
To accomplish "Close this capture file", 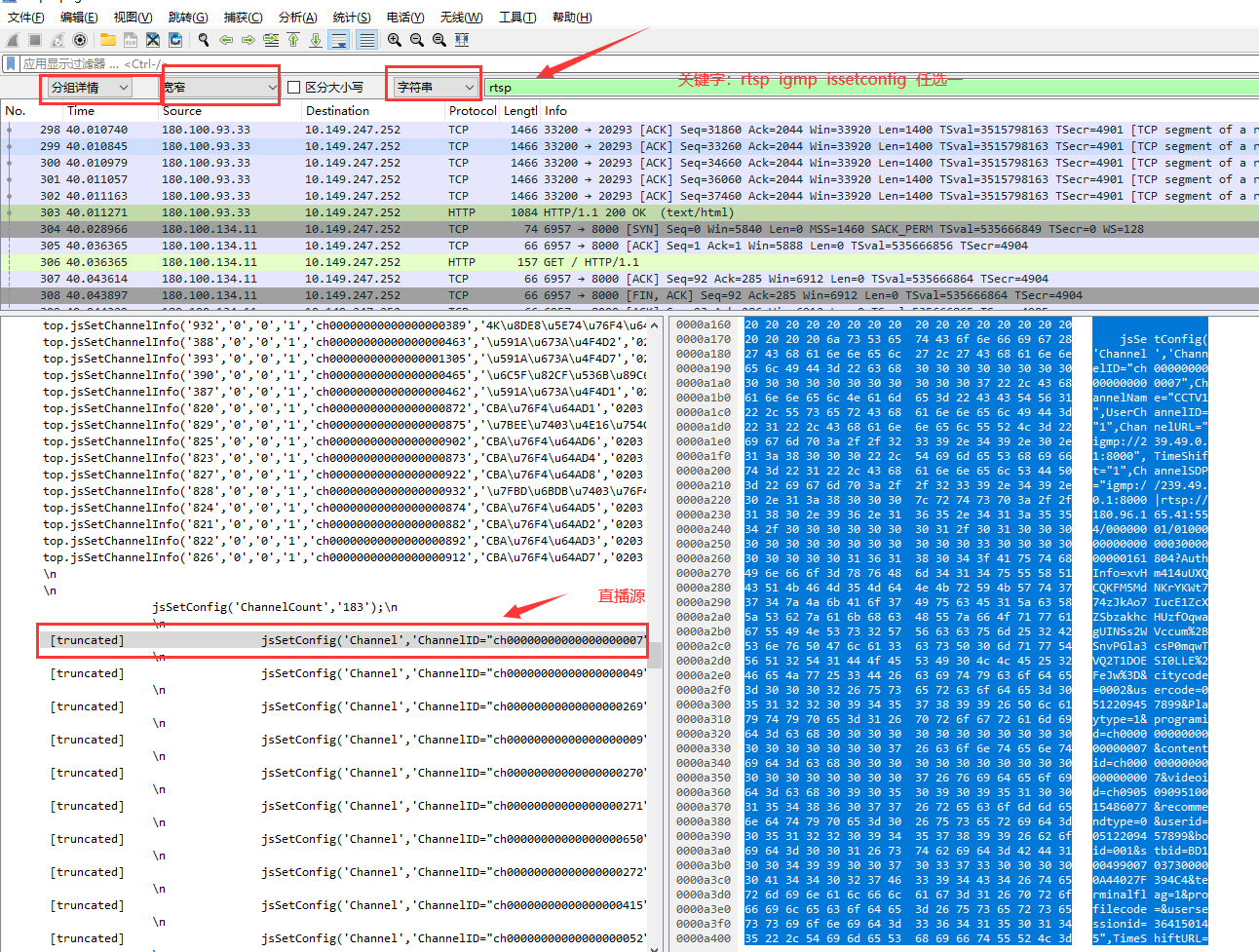I will coord(153,40).
